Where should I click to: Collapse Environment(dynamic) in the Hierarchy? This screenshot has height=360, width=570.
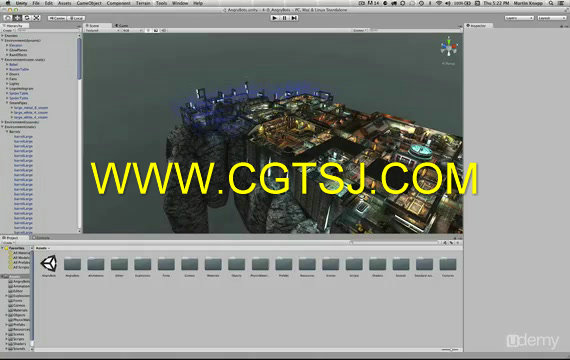tap(3, 40)
